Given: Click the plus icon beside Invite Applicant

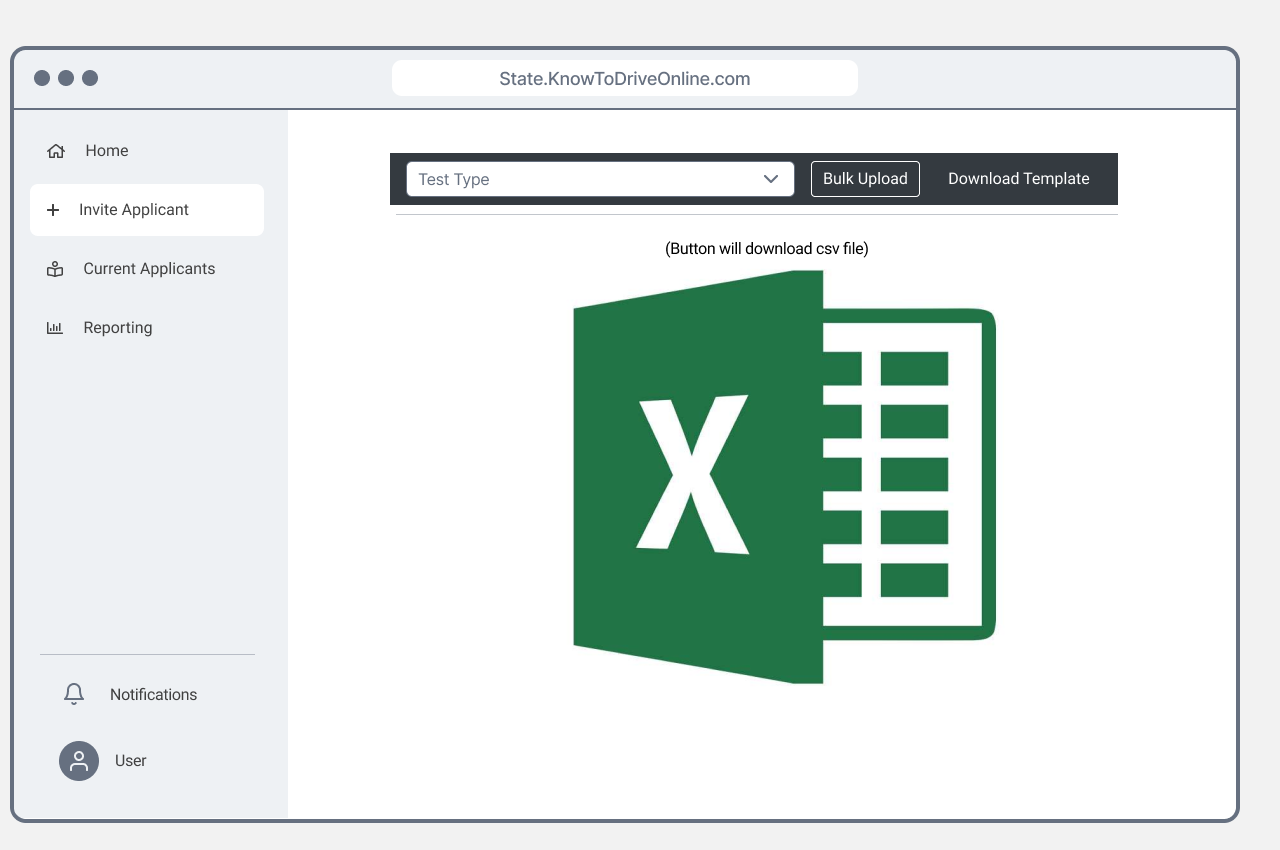Looking at the screenshot, I should pyautogui.click(x=54, y=210).
